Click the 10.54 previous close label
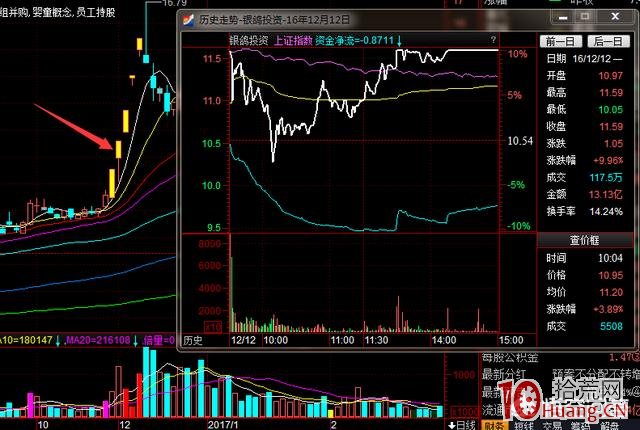The width and height of the screenshot is (640, 430). (x=520, y=141)
